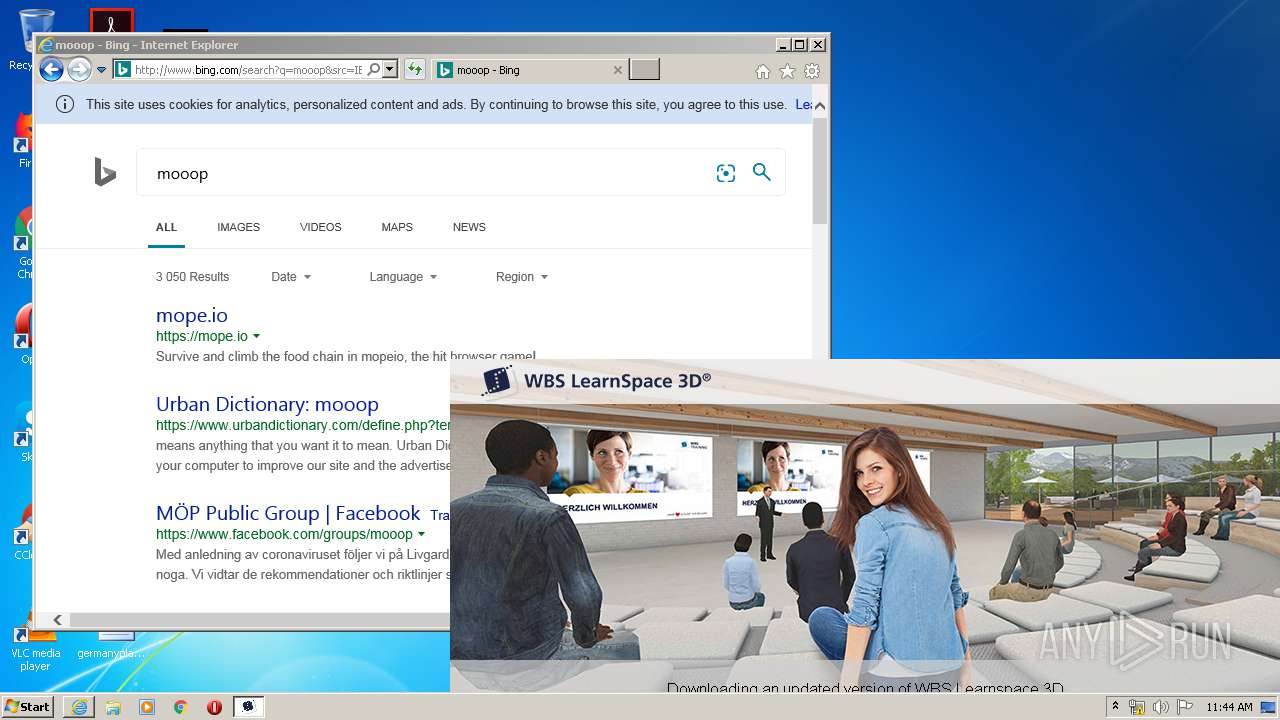Click the Bing search magnifier button
Viewport: 1280px width, 720px height.
pos(762,172)
